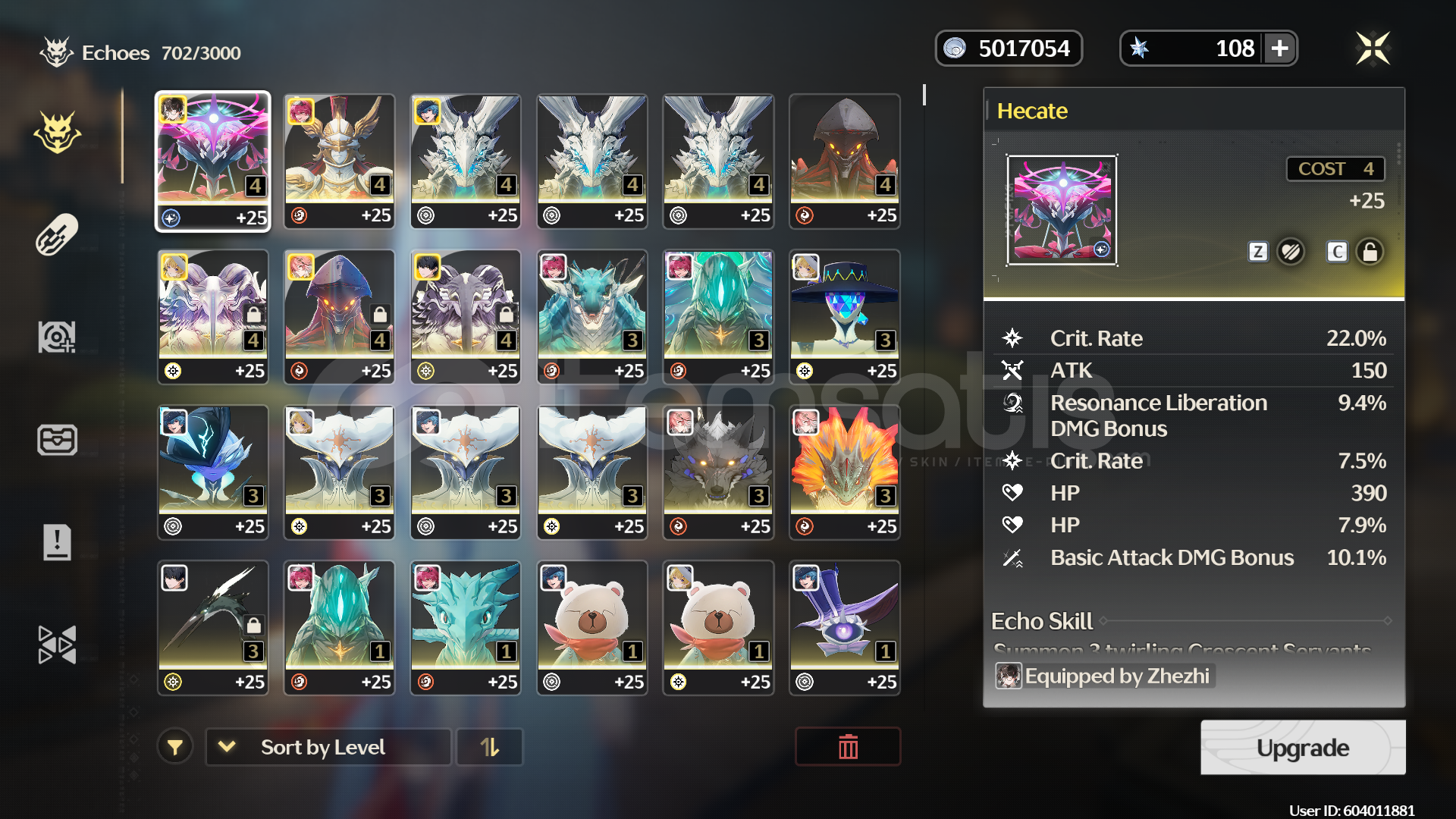Image resolution: width=1456 pixels, height=819 pixels.
Task: Open the exclamation mark sidebar icon
Action: 58,542
